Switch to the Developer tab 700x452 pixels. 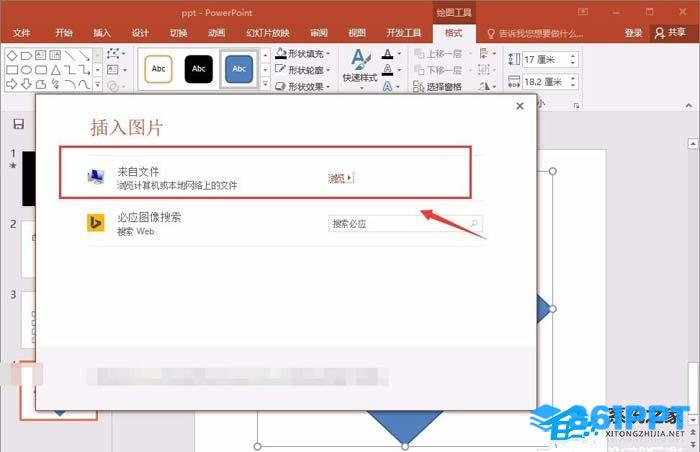click(404, 33)
